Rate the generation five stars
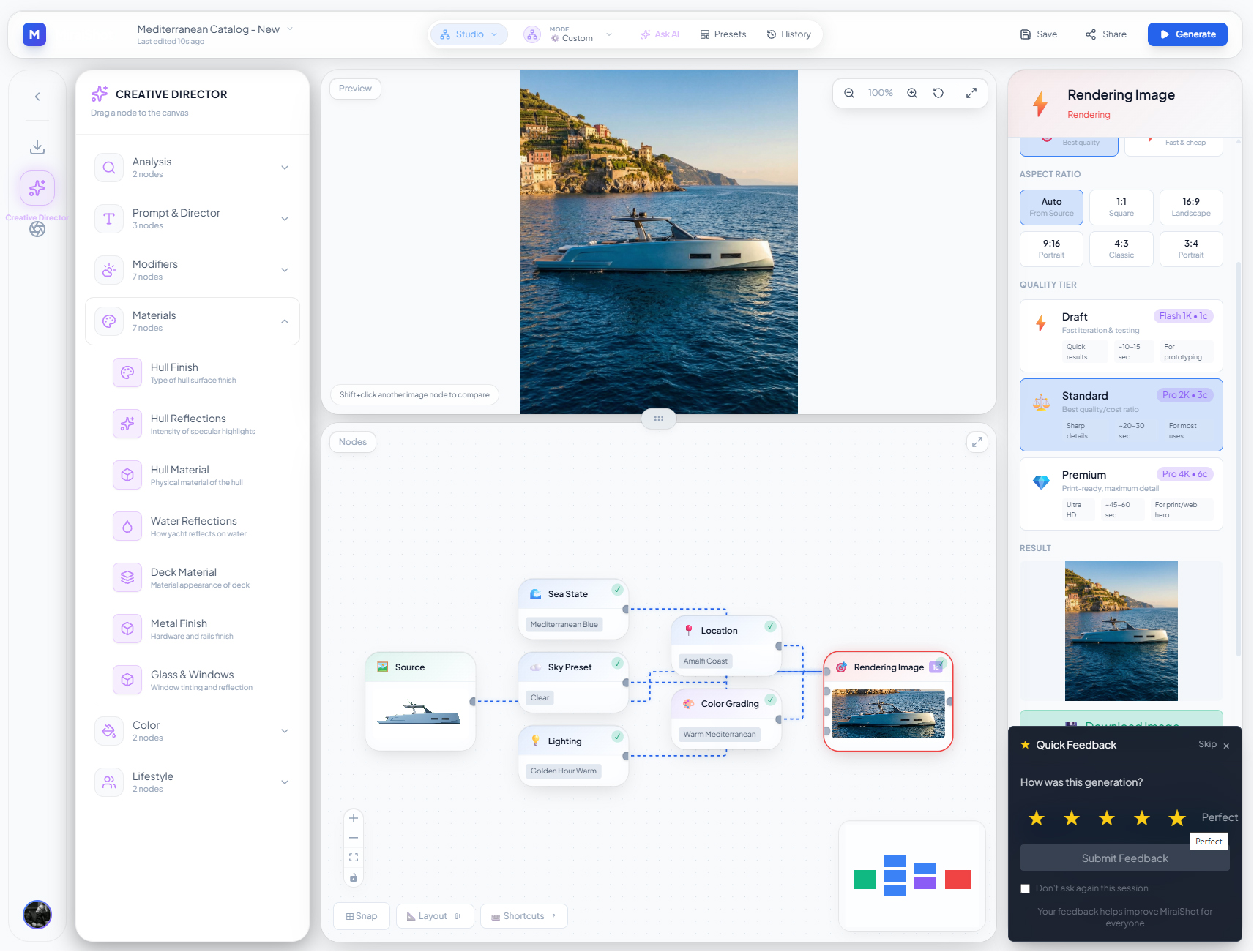1254x952 pixels. pyautogui.click(x=1176, y=818)
